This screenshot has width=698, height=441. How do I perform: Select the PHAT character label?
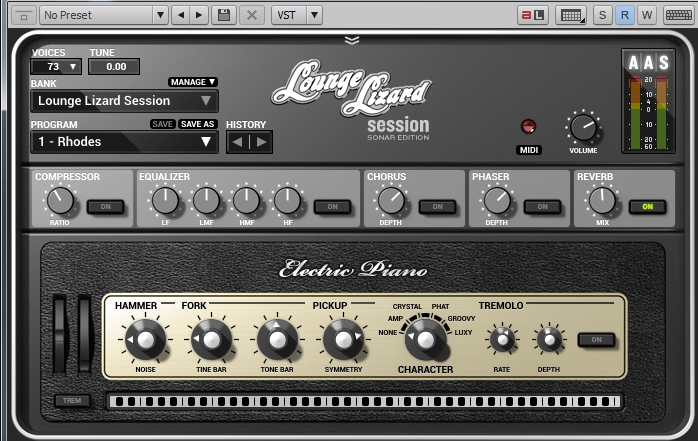pos(440,307)
